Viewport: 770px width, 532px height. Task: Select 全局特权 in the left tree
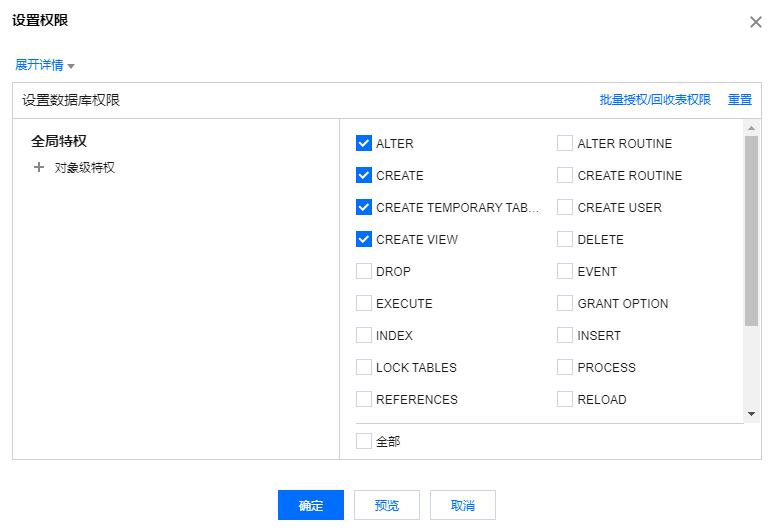59,142
